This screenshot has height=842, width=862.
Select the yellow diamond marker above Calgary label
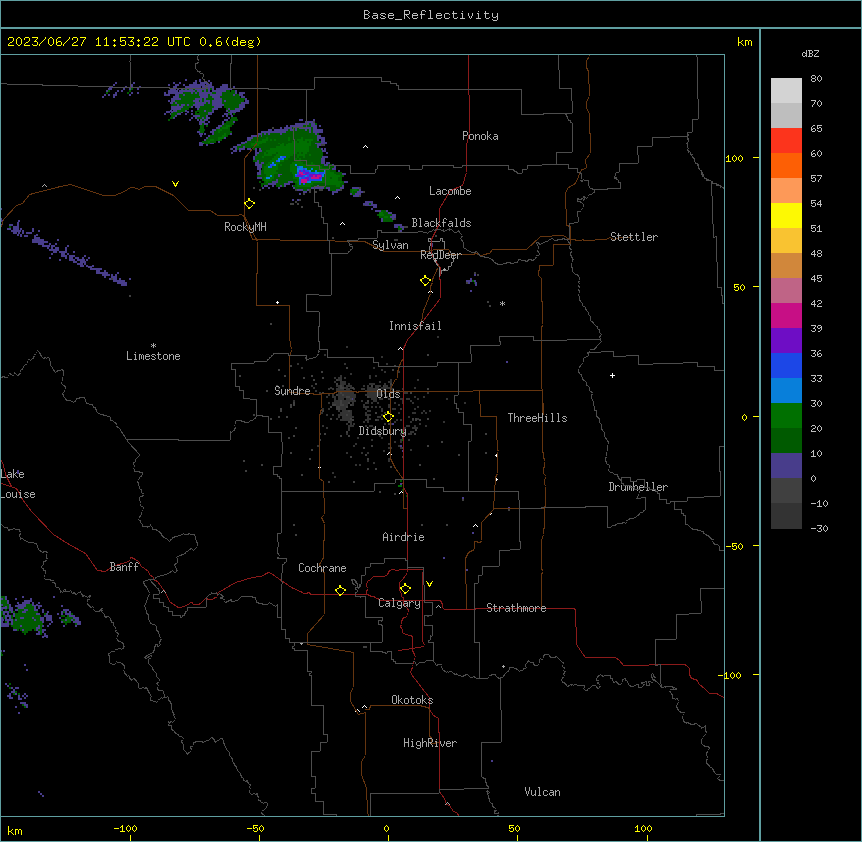click(x=405, y=589)
